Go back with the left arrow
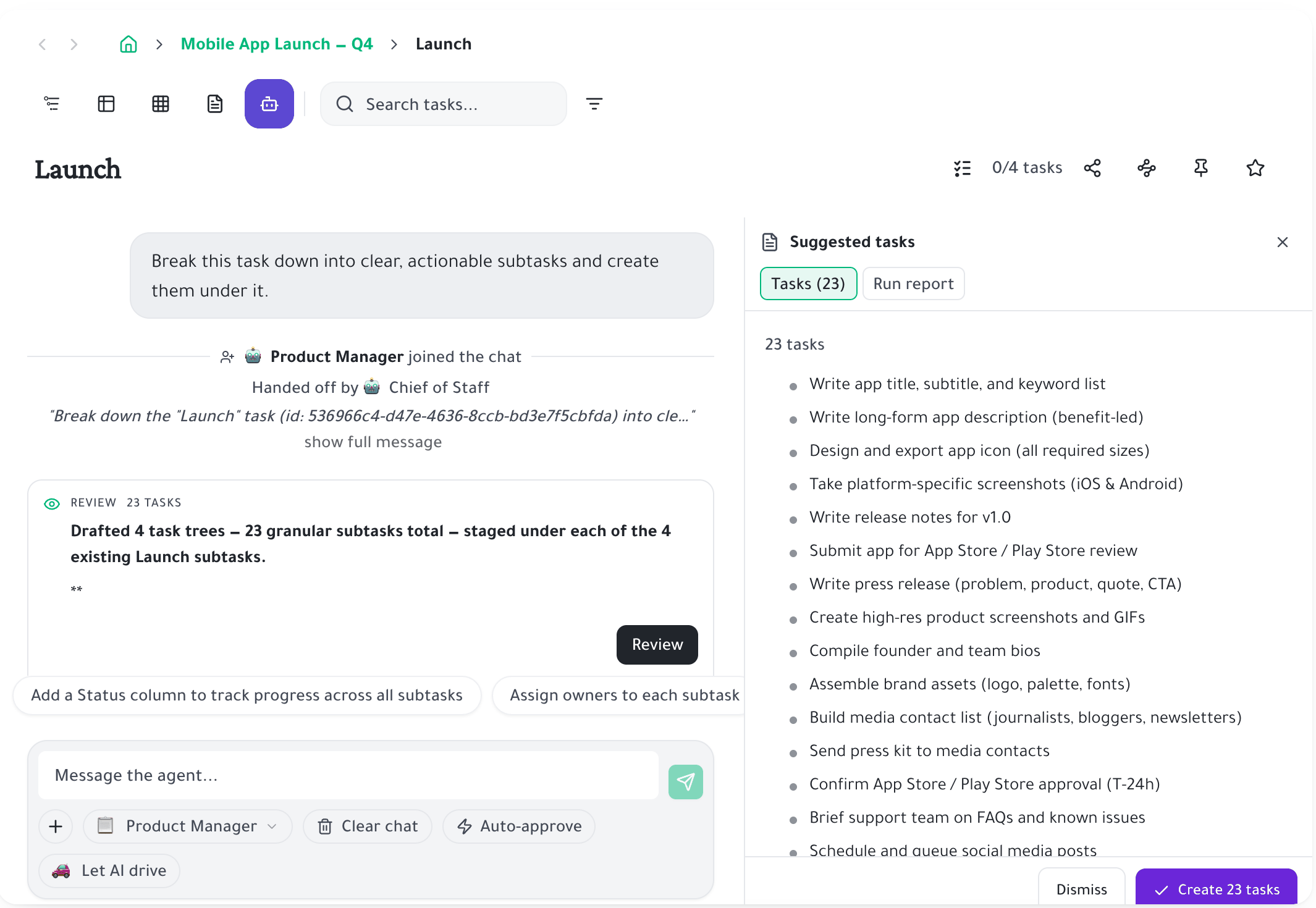This screenshot has width=1316, height=908. click(43, 44)
